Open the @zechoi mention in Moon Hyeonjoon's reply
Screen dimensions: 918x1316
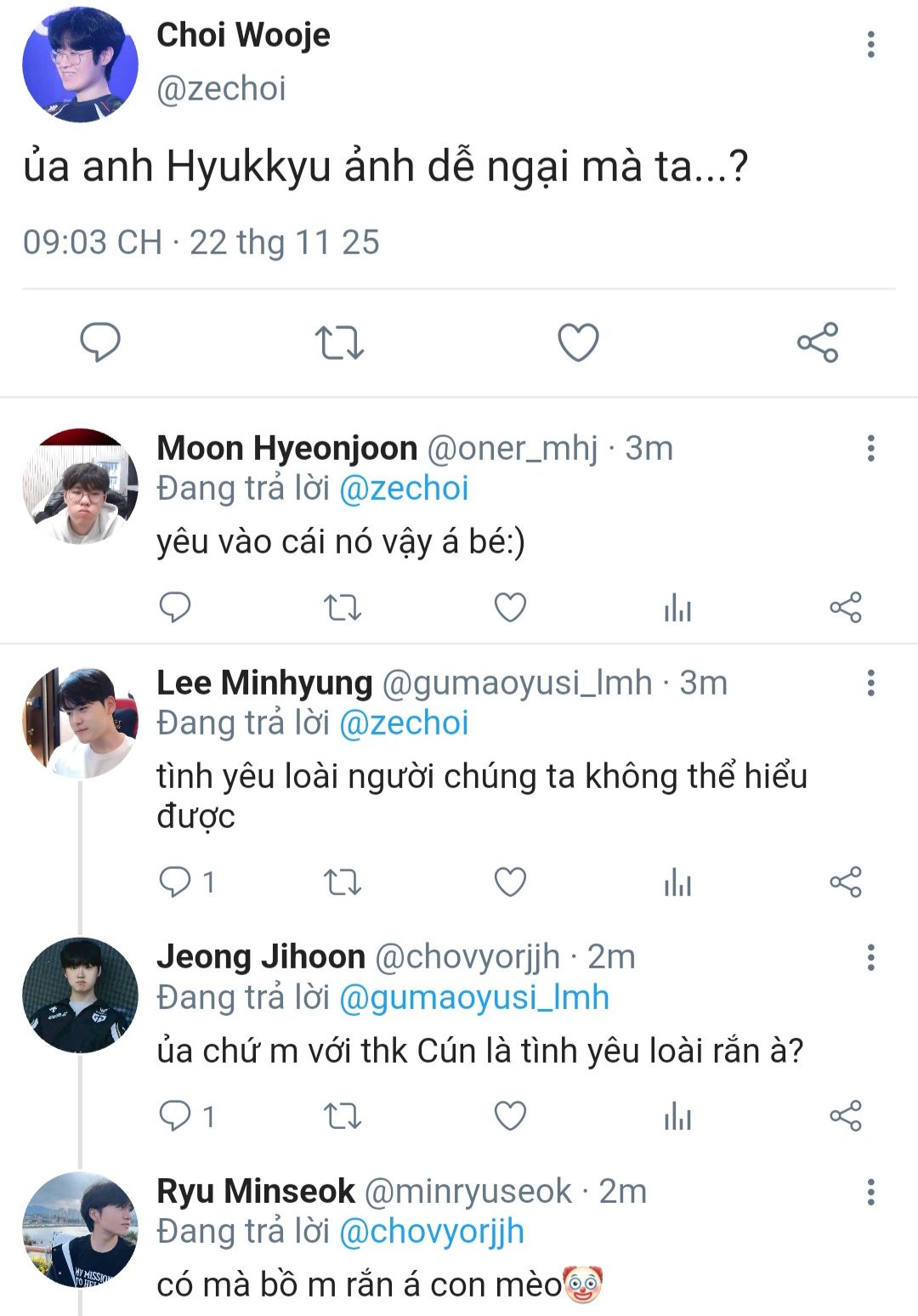coord(404,489)
